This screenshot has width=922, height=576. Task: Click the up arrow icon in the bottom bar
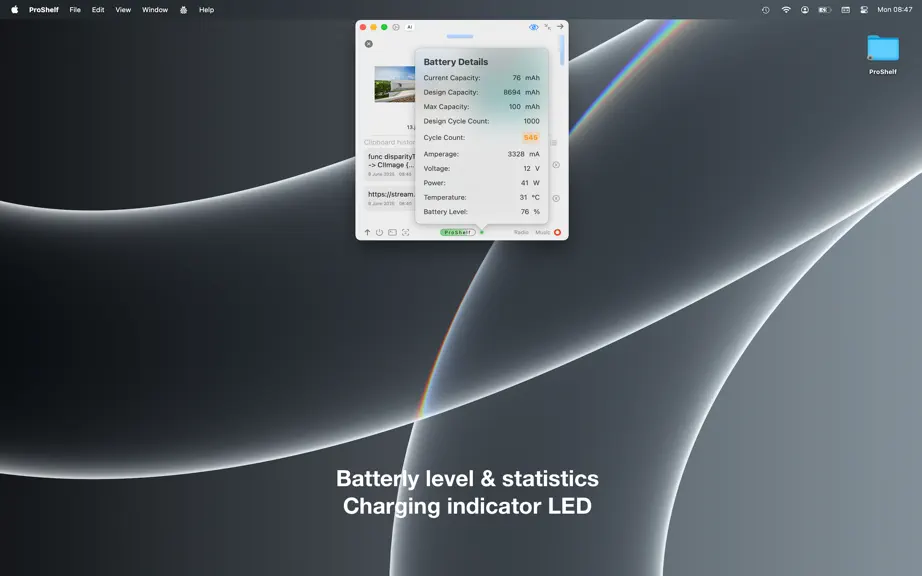[x=368, y=232]
